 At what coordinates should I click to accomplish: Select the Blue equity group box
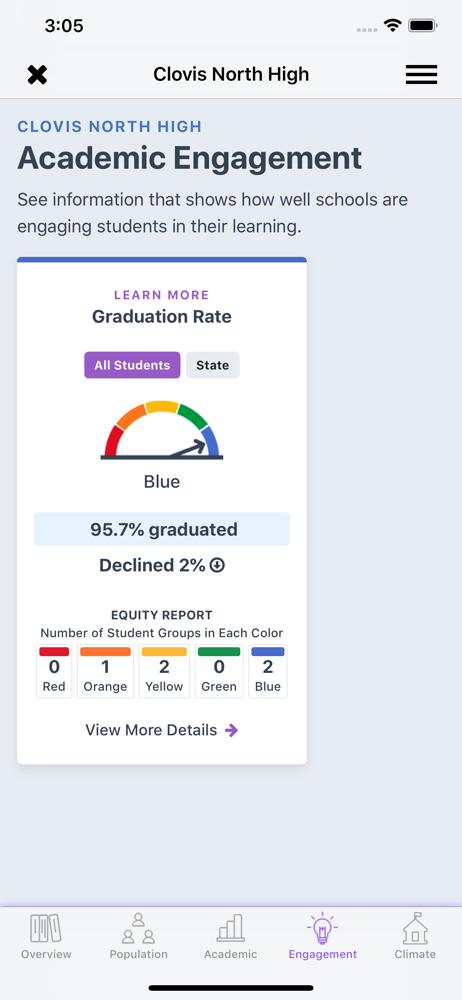[x=268, y=671]
